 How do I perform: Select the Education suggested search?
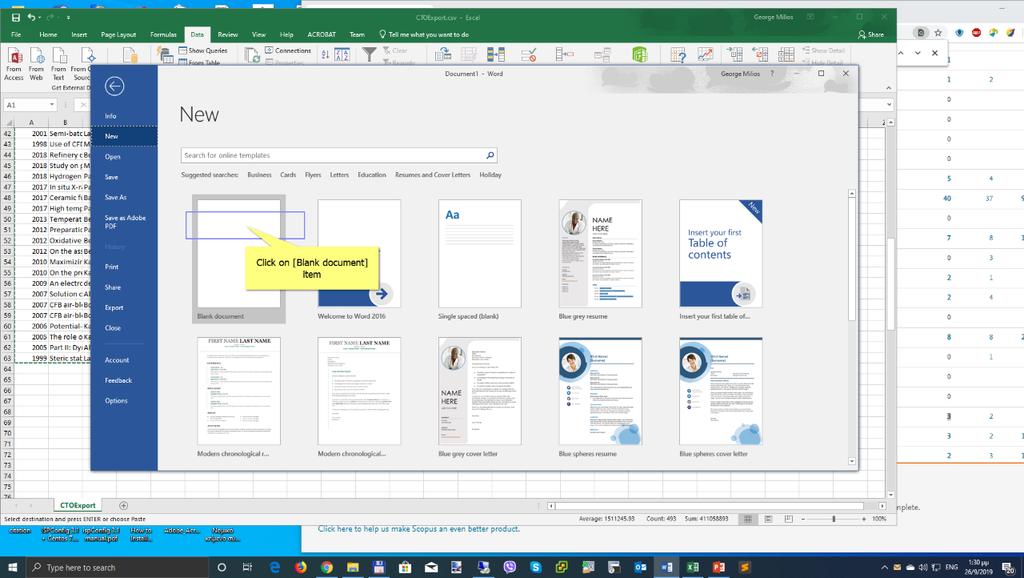(x=372, y=175)
